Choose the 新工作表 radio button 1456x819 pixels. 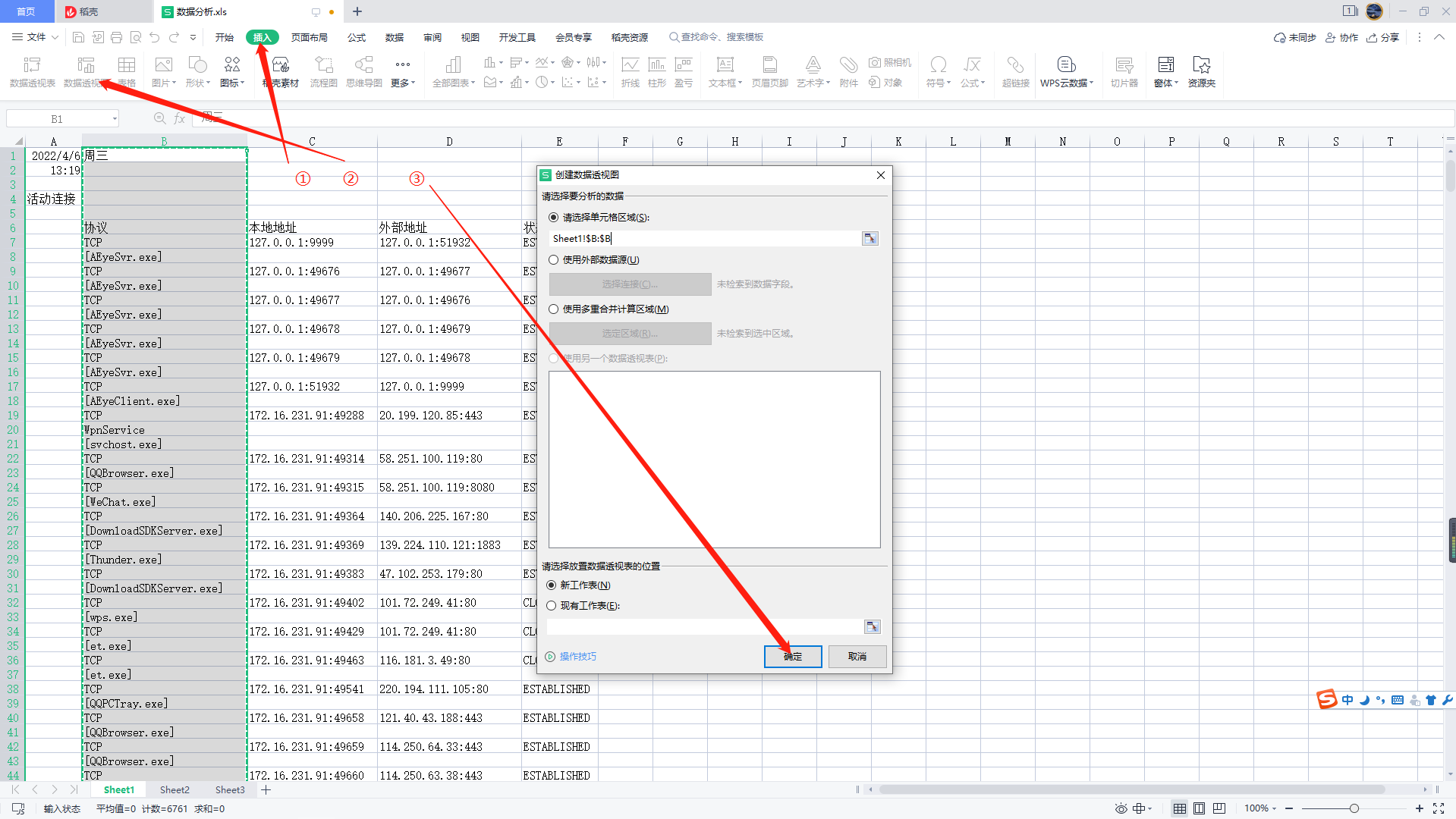[552, 585]
